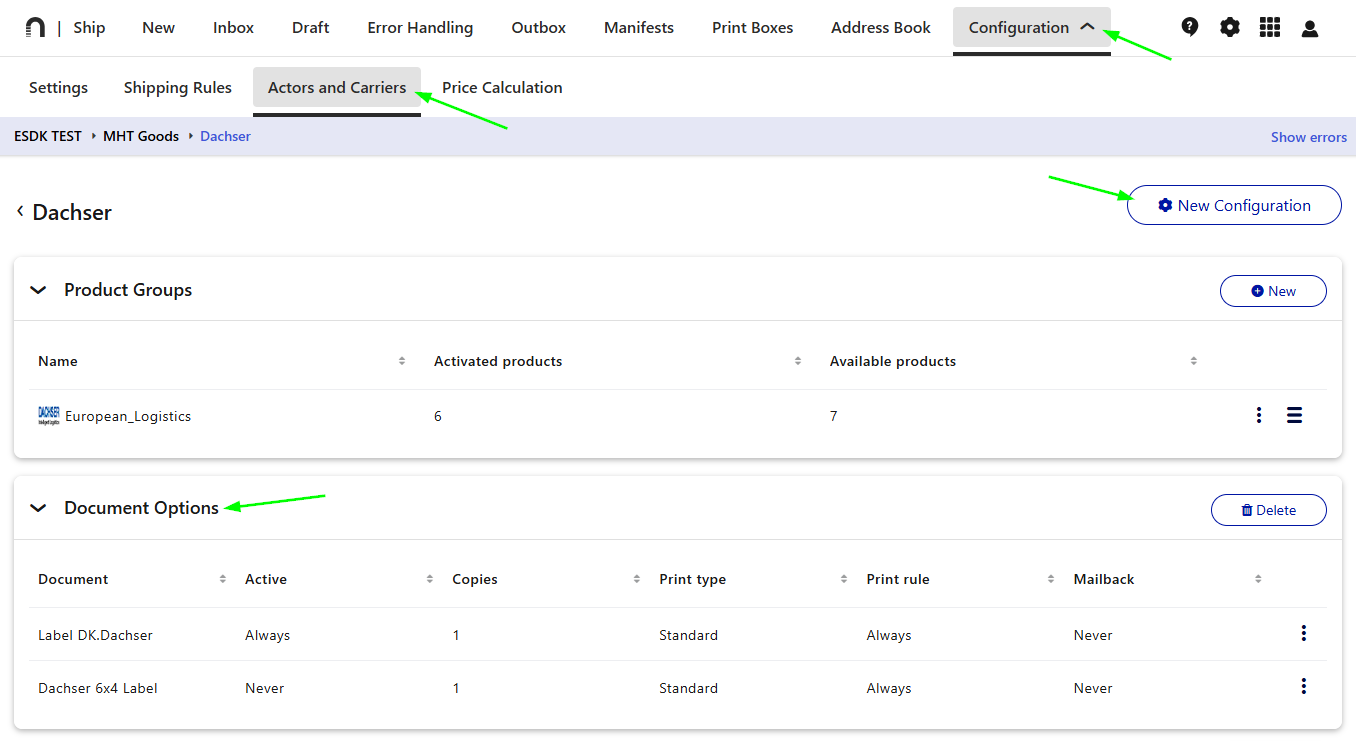Switch to the Settings sub-tab
Image resolution: width=1356 pixels, height=741 pixels.
(x=58, y=88)
